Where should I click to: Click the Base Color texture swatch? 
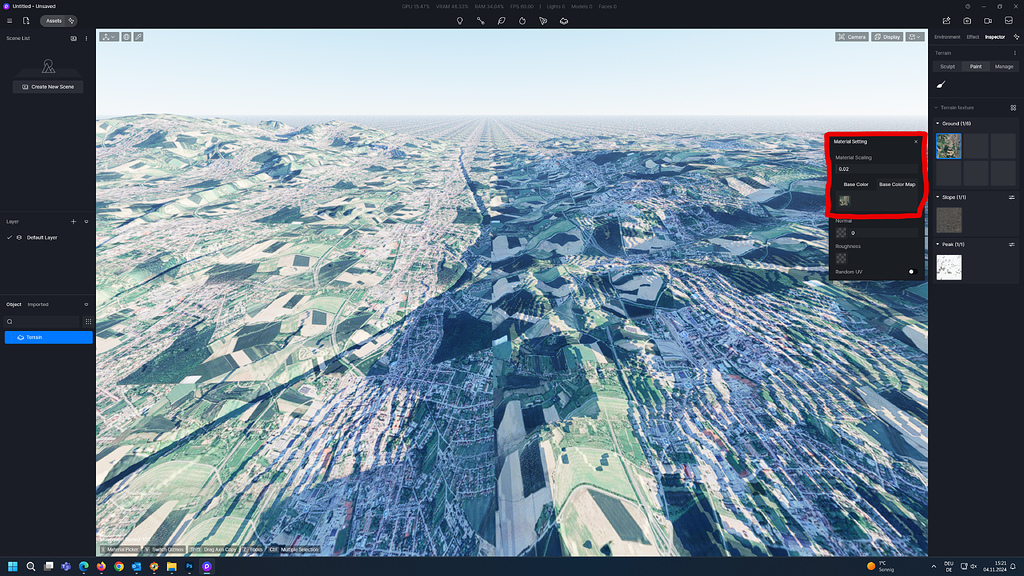coord(843,200)
